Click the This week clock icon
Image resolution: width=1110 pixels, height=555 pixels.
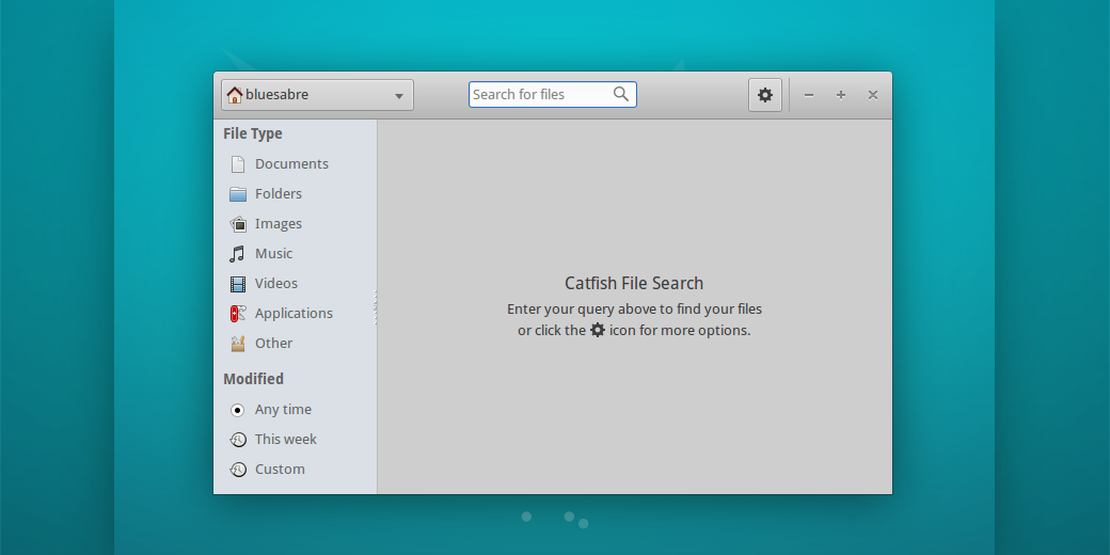coord(238,440)
